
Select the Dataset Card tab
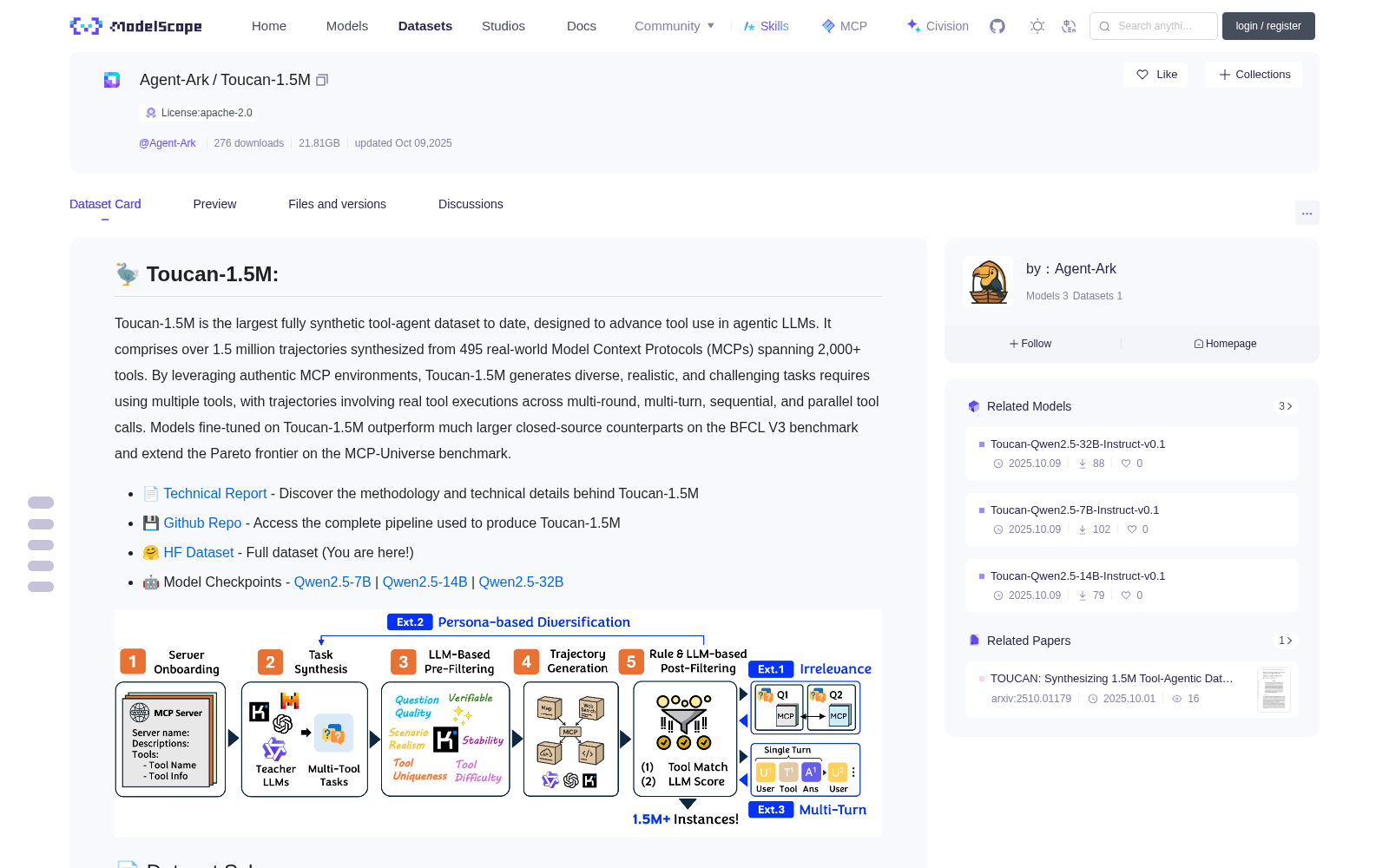click(105, 204)
